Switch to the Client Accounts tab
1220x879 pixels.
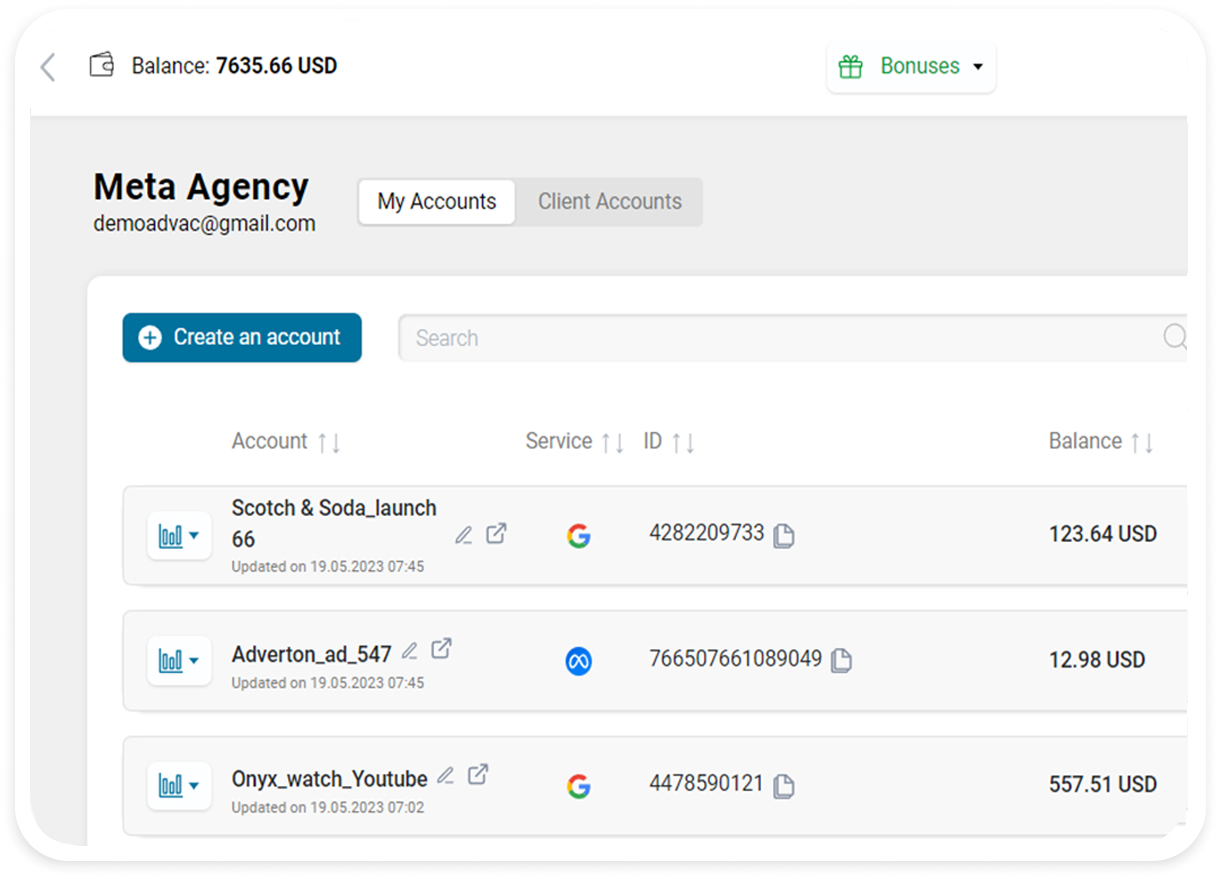609,202
